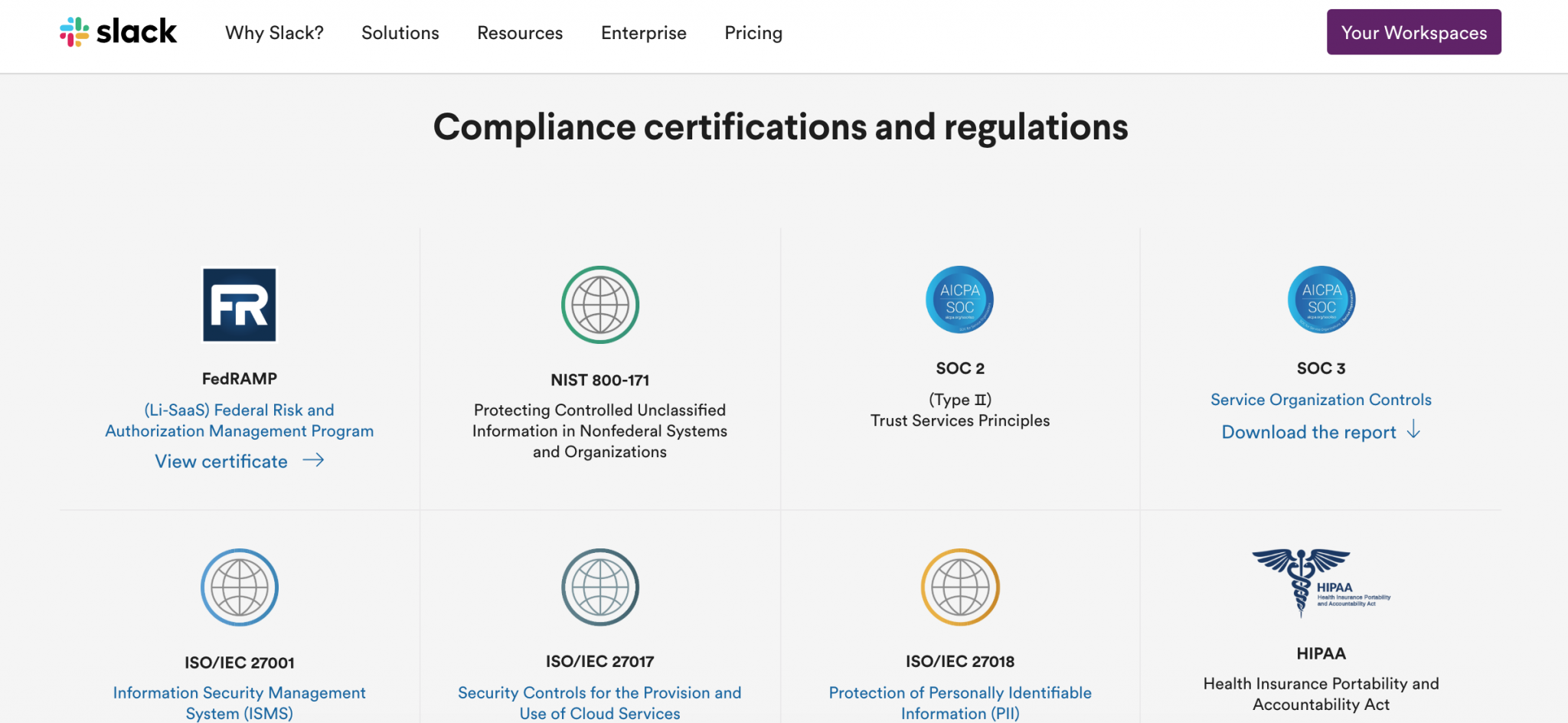Click the ISO/IEC 27017 heading
This screenshot has height=723, width=1568.
coord(600,661)
